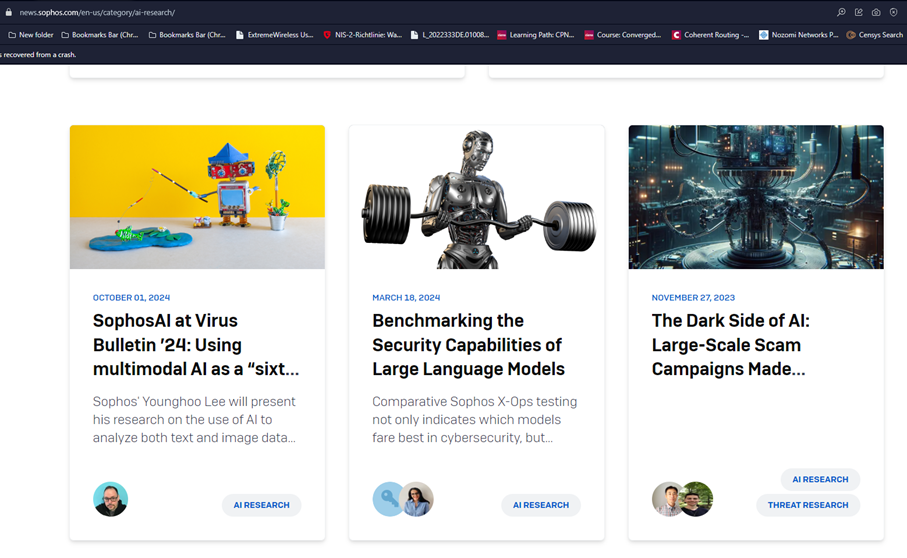Click the THREAT RESEARCH tag
Image resolution: width=907 pixels, height=558 pixels.
coord(807,505)
